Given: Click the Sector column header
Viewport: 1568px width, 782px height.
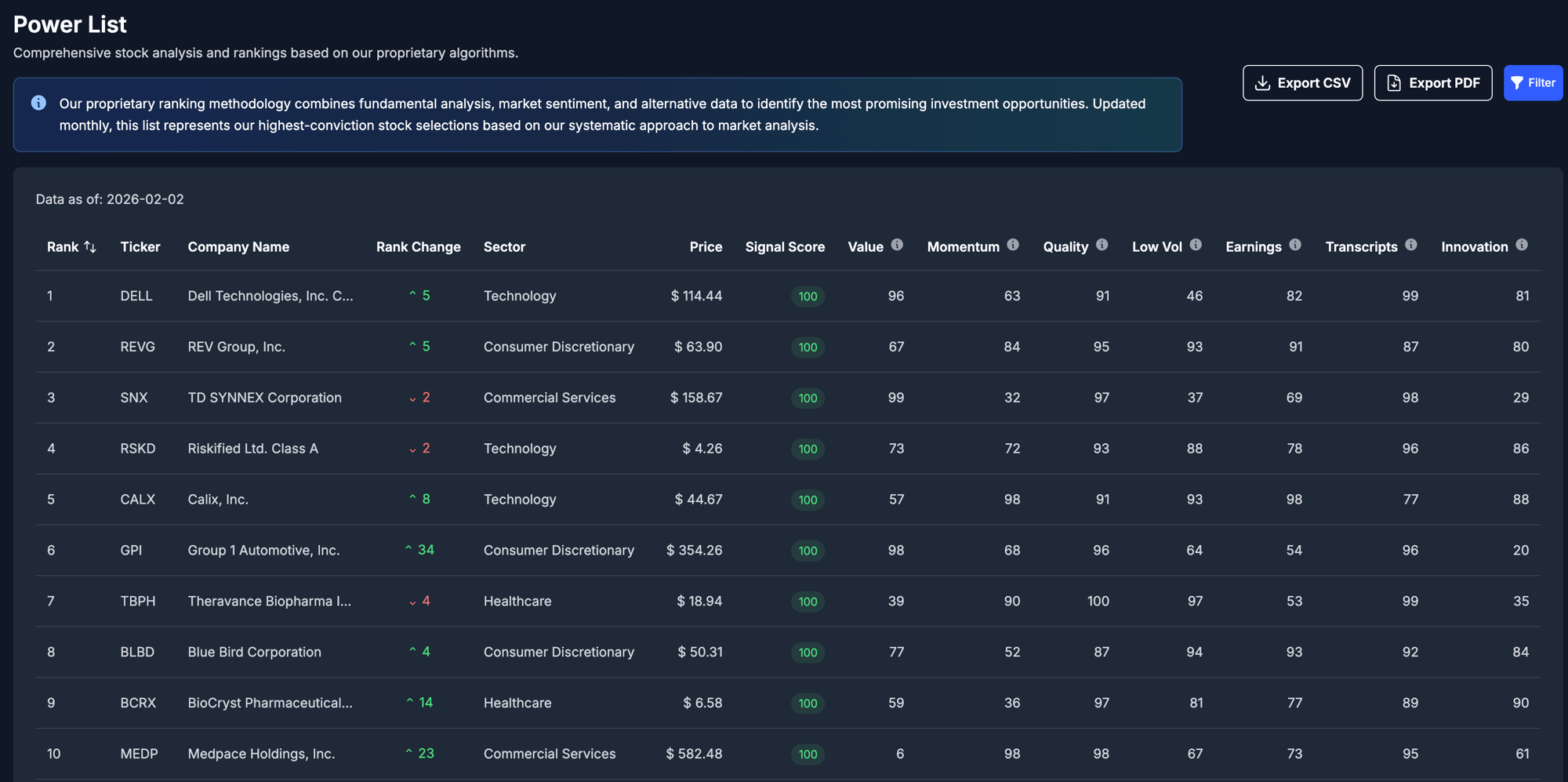Looking at the screenshot, I should [504, 247].
